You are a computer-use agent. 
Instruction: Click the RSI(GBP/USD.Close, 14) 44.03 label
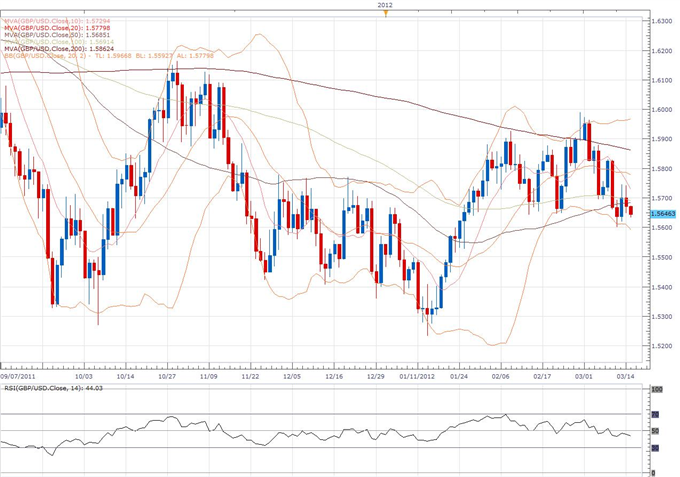(53, 388)
